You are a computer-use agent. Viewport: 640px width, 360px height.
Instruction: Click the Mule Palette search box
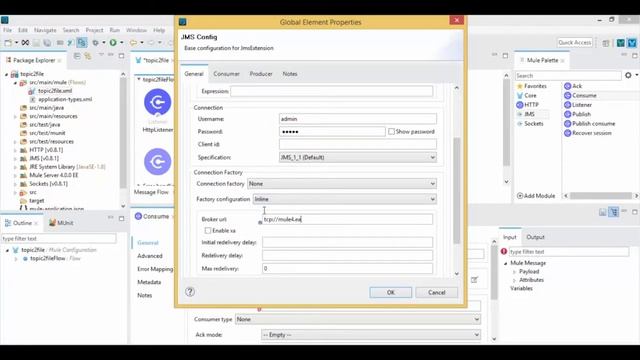(568, 76)
